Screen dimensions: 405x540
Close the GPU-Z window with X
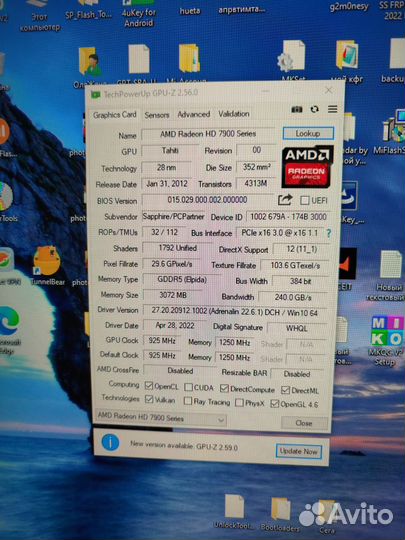pyautogui.click(x=329, y=90)
